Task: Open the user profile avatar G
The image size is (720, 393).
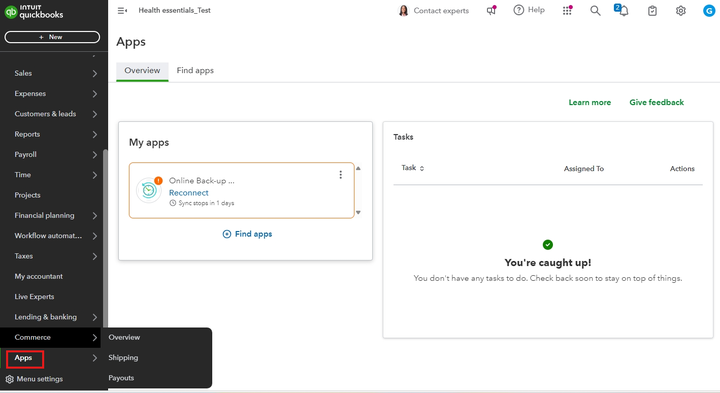Action: point(709,11)
